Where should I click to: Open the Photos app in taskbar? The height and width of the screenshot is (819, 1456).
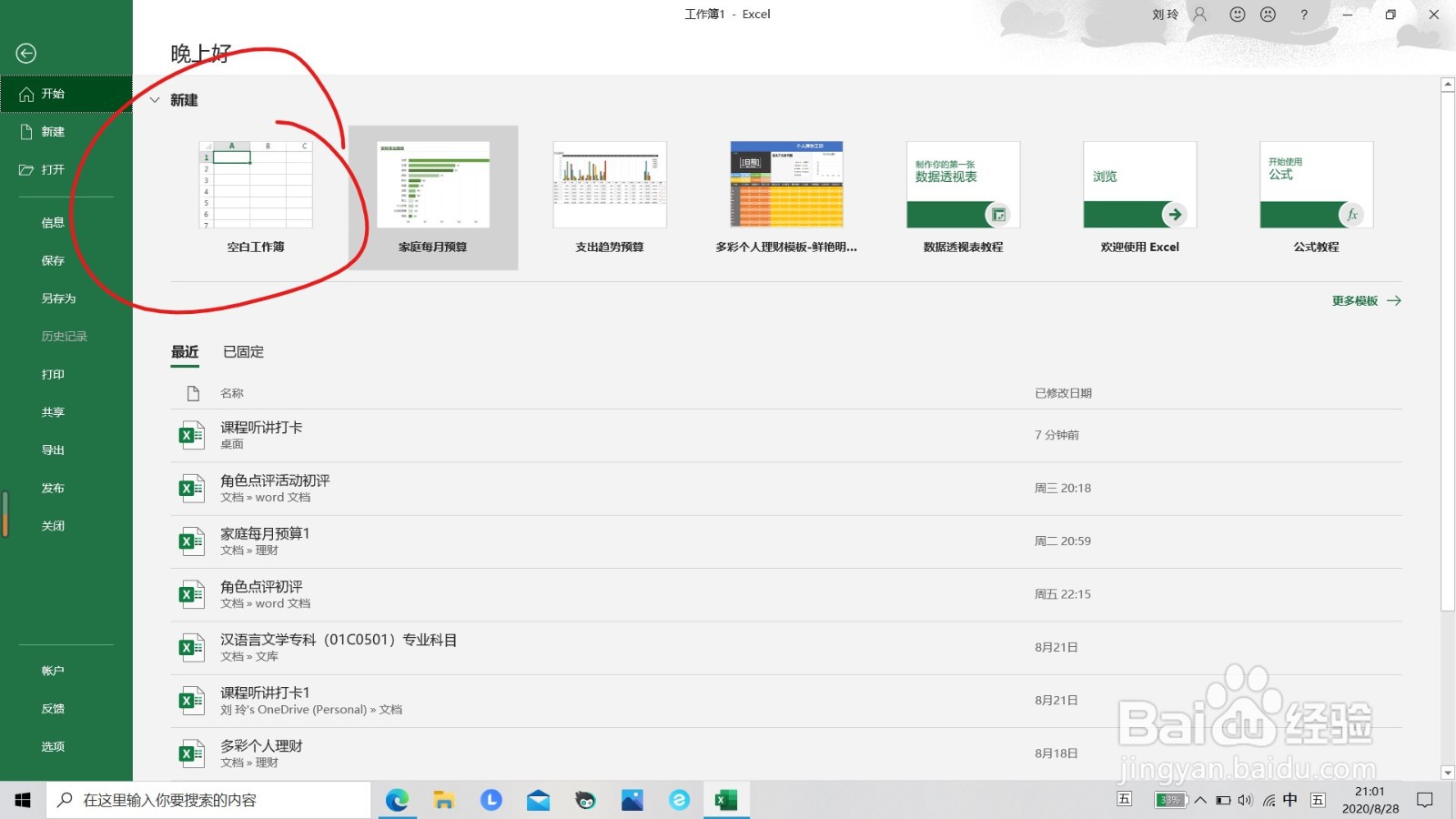pyautogui.click(x=632, y=800)
